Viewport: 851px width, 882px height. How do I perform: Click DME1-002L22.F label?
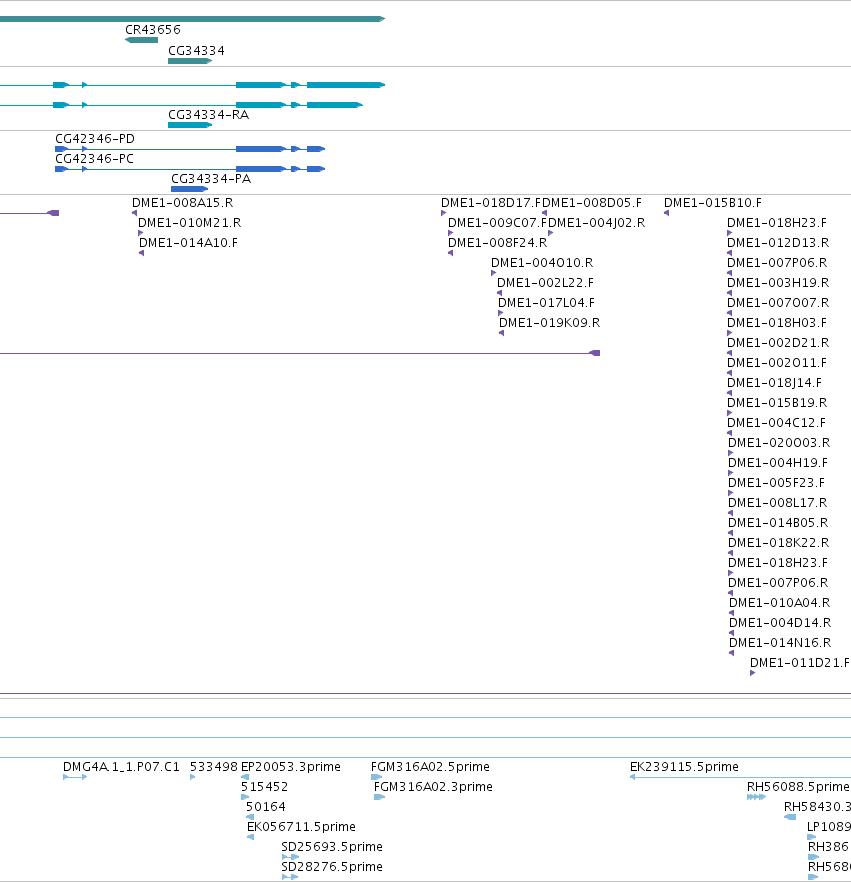[546, 283]
